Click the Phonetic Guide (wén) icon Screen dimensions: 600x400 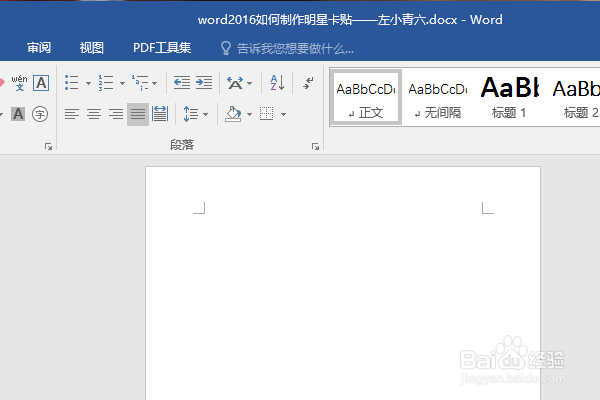coord(19,83)
